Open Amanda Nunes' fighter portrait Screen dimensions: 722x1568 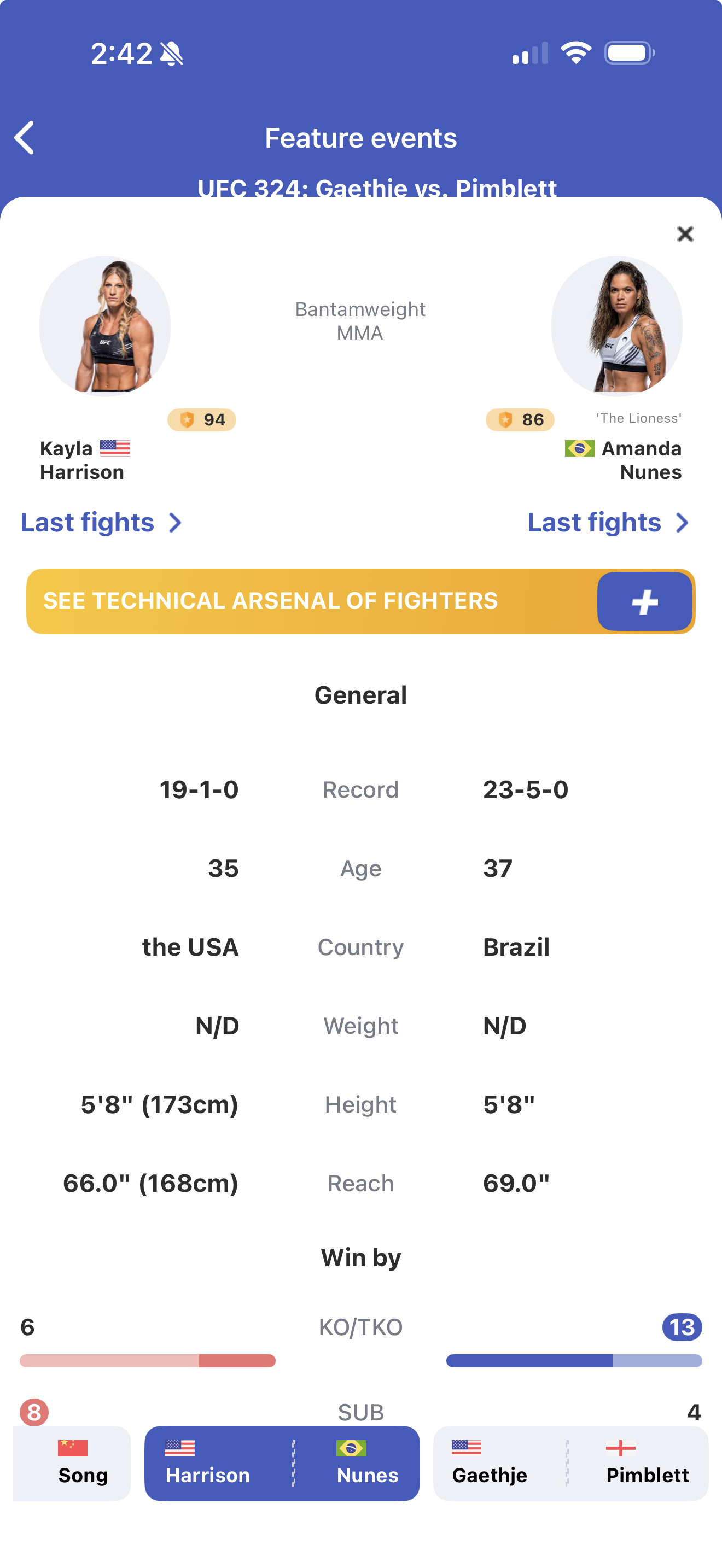616,326
